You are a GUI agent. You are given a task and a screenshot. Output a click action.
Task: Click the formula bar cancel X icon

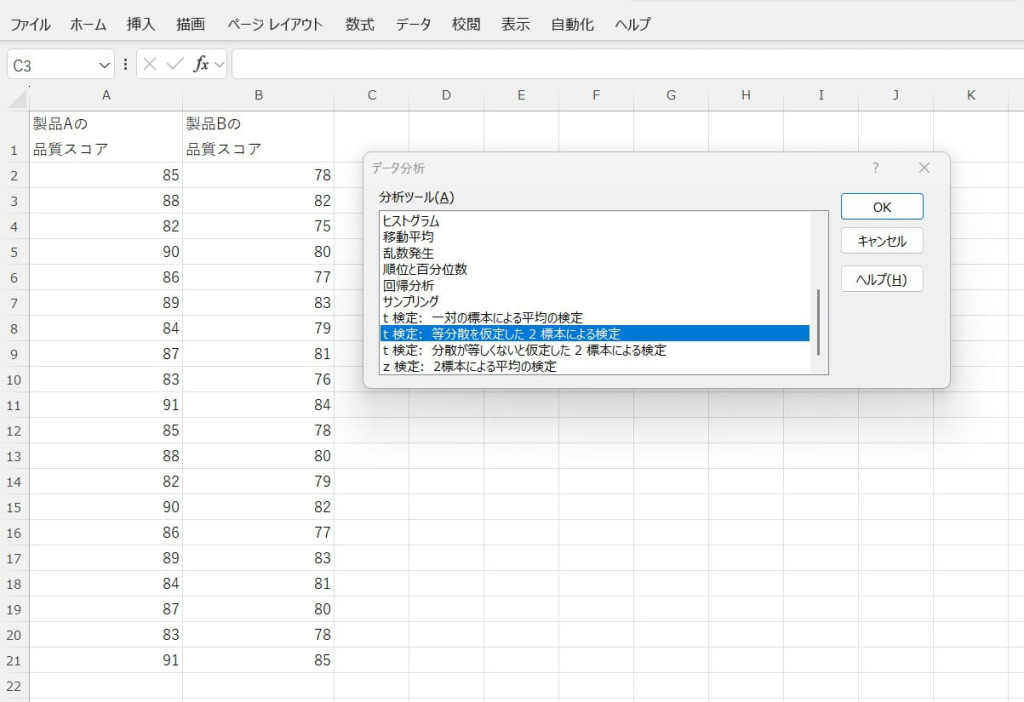(x=150, y=64)
